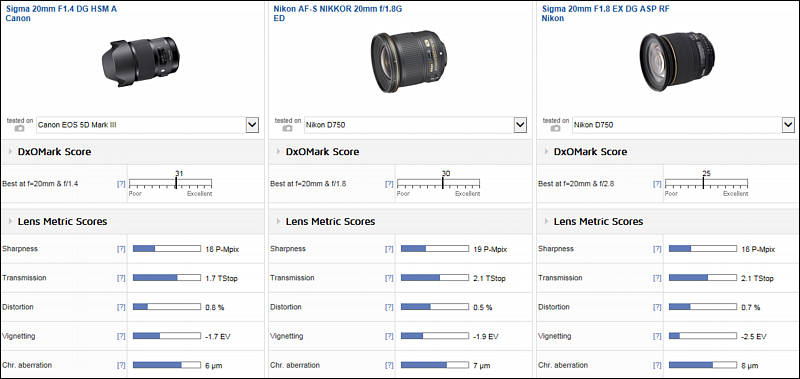
Task: Open Distortion help [?] in Sigma F1.8 column
Action: 657,307
